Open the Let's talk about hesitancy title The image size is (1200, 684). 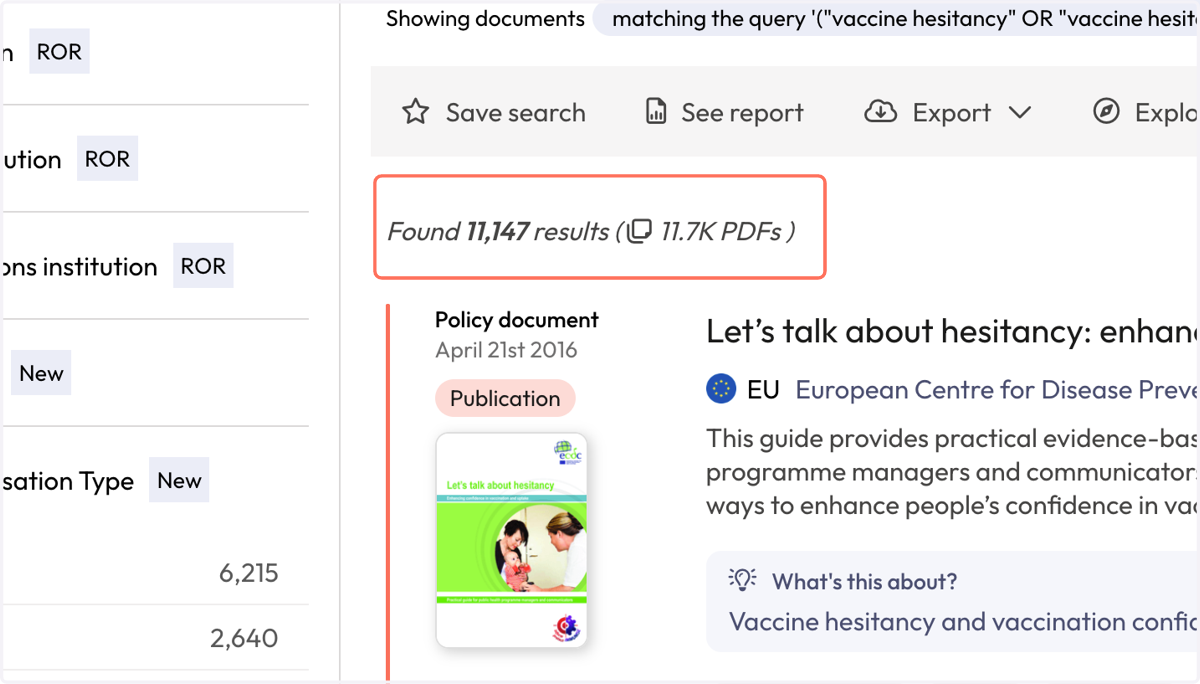tap(953, 332)
